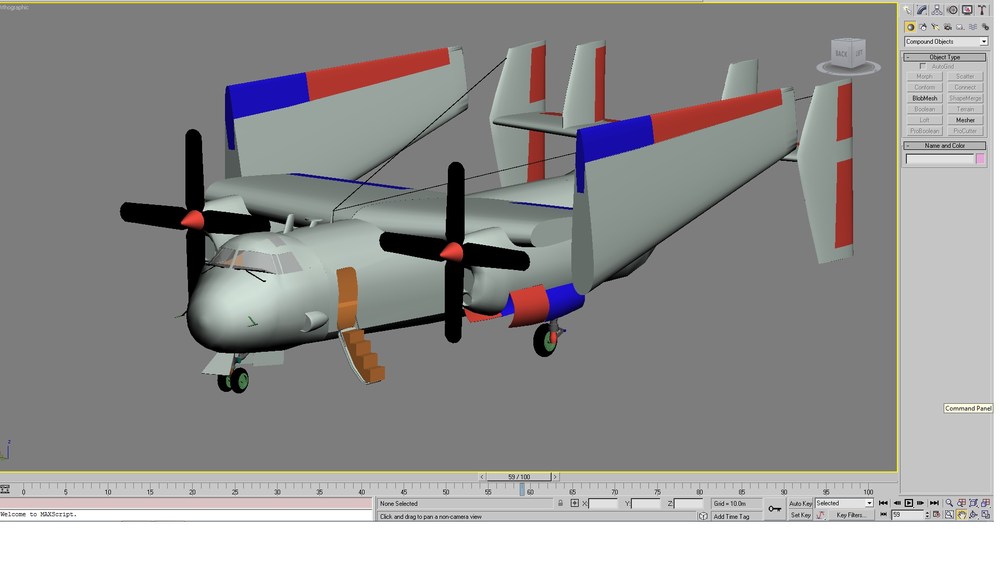The width and height of the screenshot is (1000, 562).
Task: Go to end frame button
Action: [934, 503]
